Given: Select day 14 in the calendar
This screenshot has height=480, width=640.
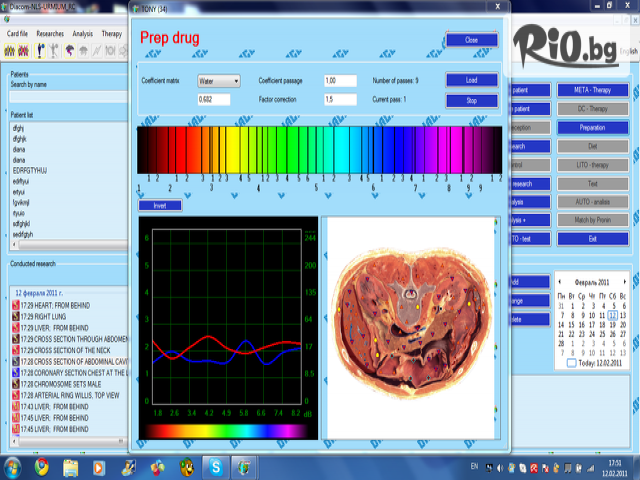Looking at the screenshot, I should tap(560, 324).
